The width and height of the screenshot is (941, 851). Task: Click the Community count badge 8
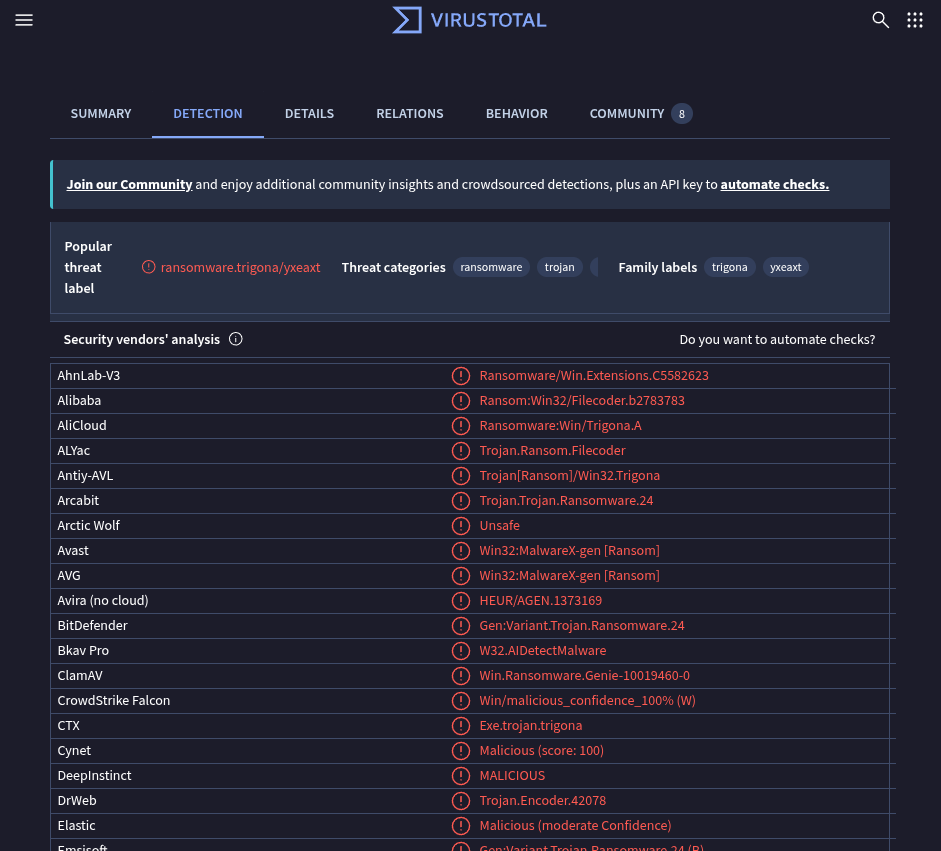coord(681,113)
